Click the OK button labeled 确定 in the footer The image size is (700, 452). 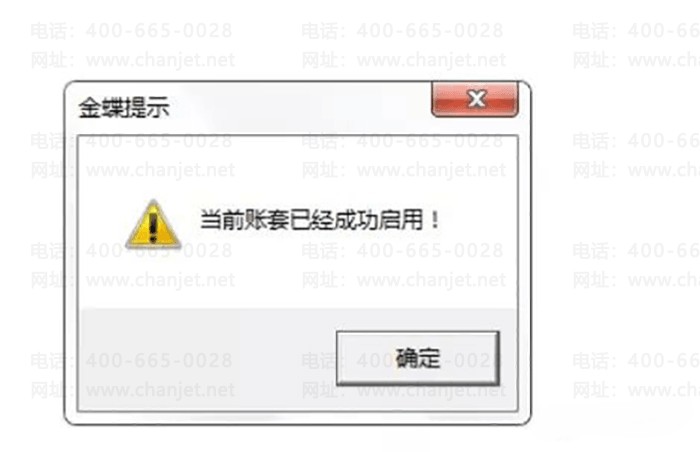(417, 358)
